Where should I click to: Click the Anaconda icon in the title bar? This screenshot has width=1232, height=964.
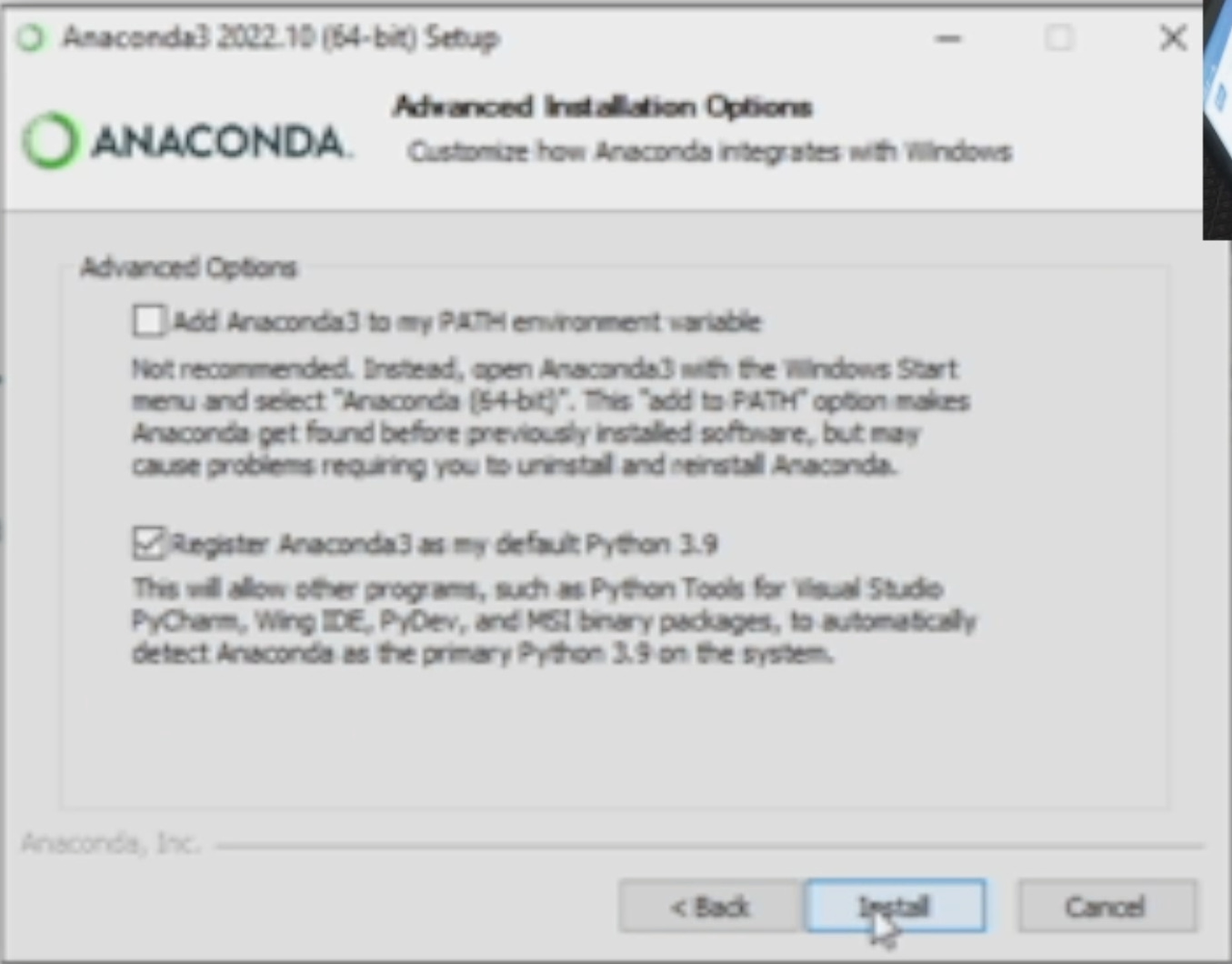tap(33, 38)
